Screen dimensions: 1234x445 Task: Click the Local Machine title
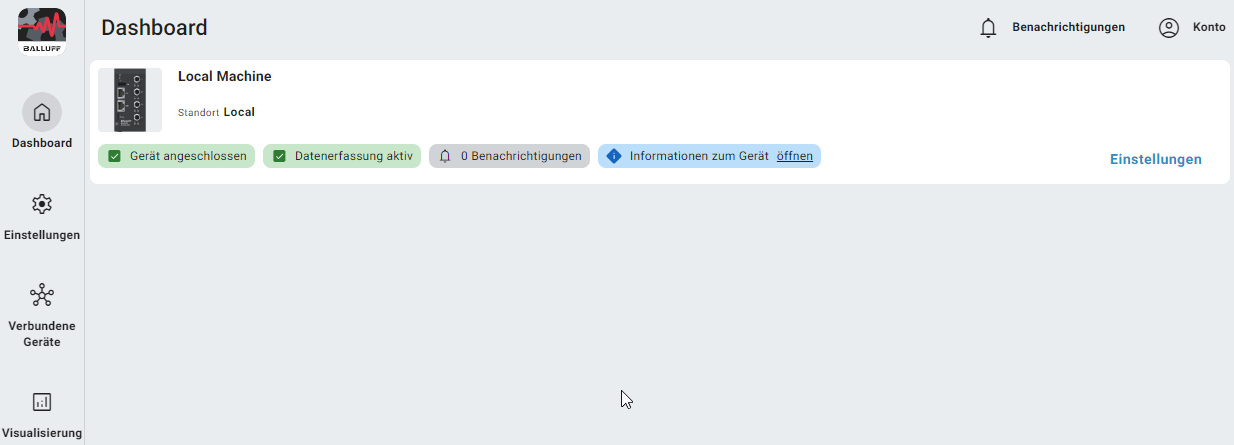224,76
